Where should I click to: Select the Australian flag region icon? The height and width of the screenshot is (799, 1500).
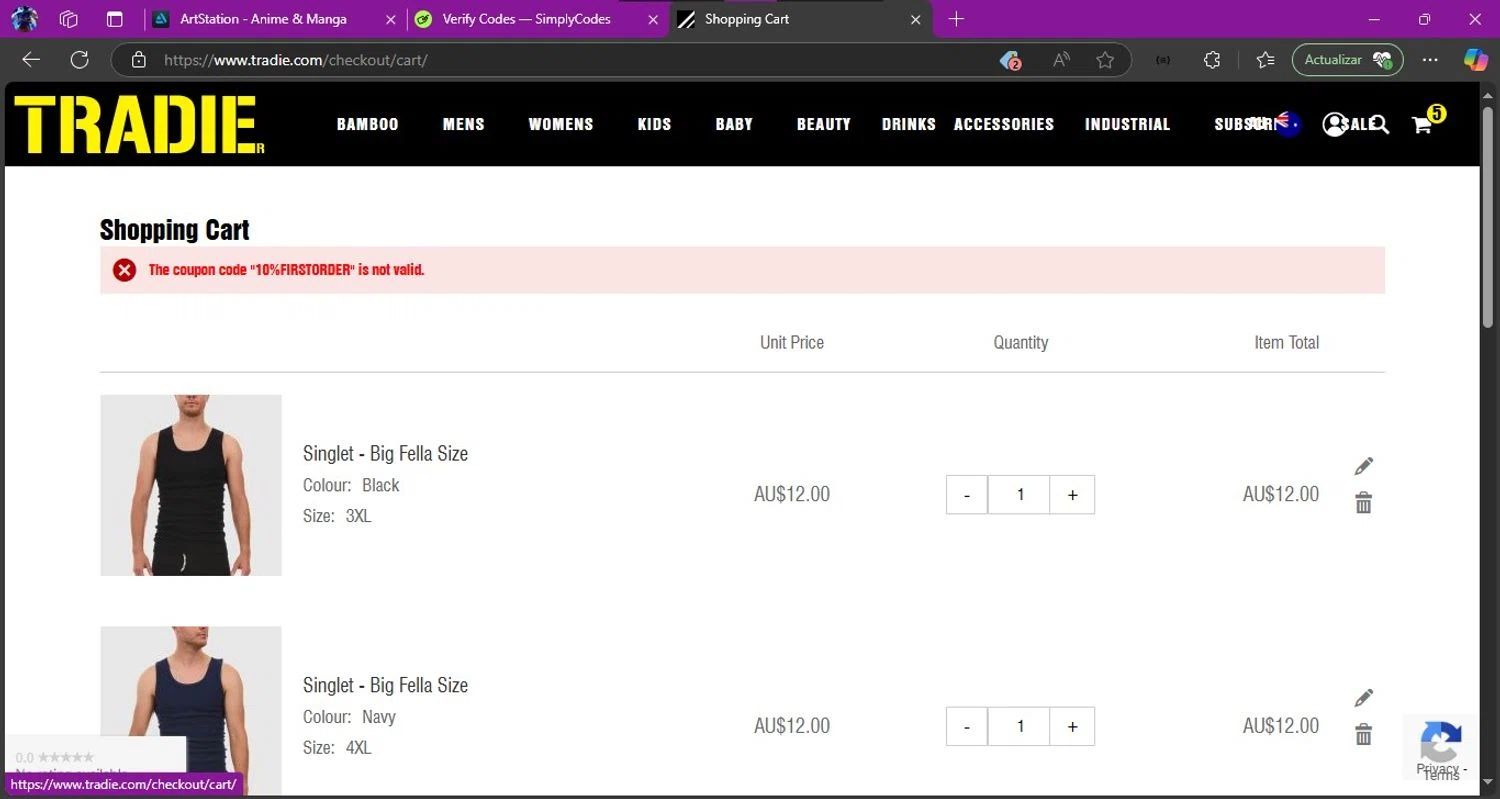(1288, 124)
